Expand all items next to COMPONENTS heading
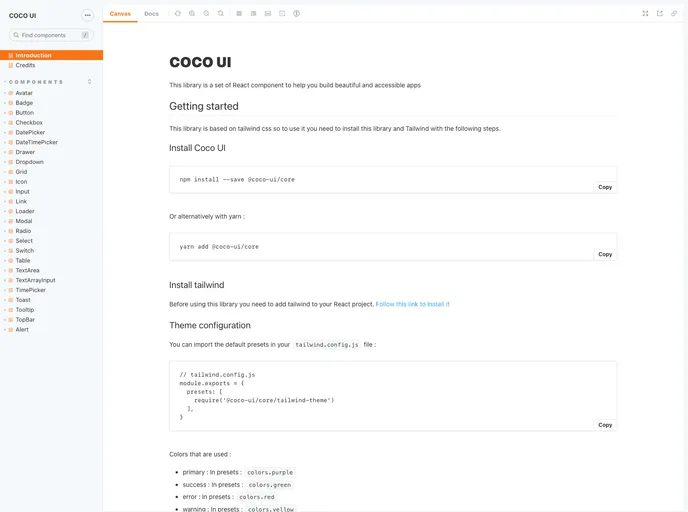The image size is (688, 512). tap(90, 82)
